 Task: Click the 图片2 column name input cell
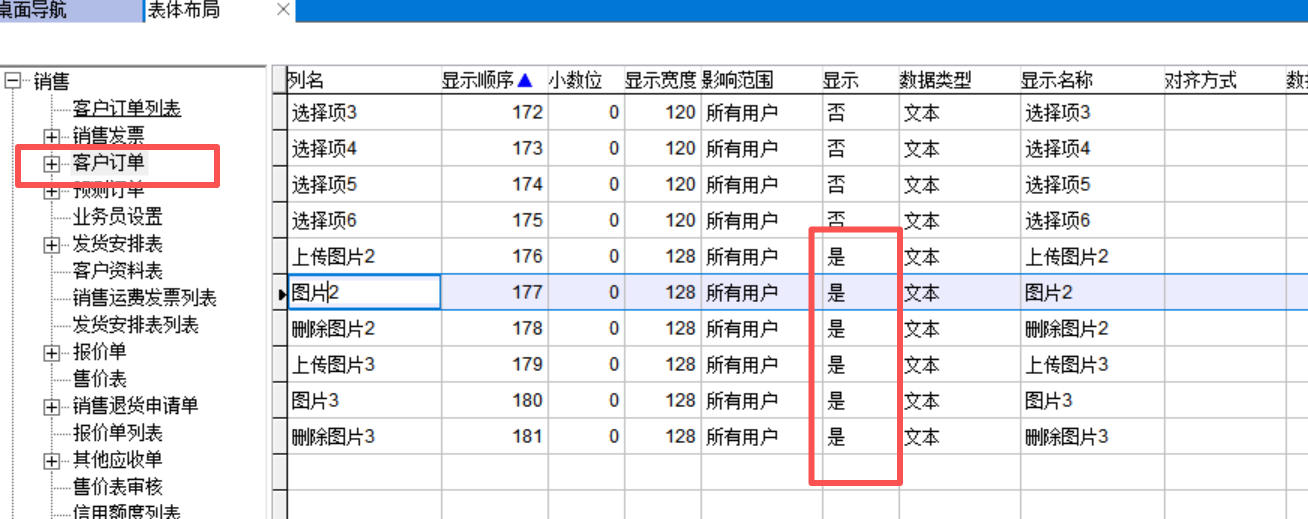(364, 293)
